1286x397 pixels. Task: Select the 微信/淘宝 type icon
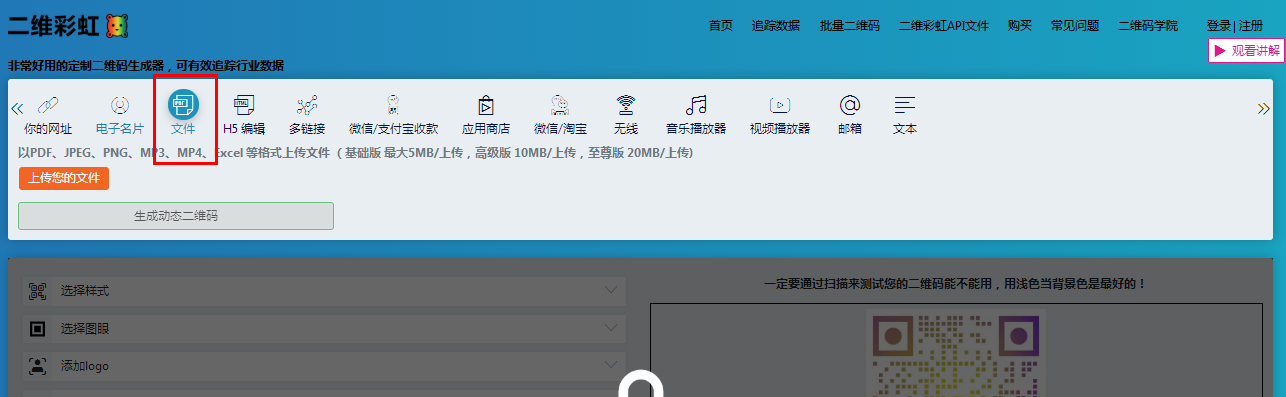click(x=560, y=104)
